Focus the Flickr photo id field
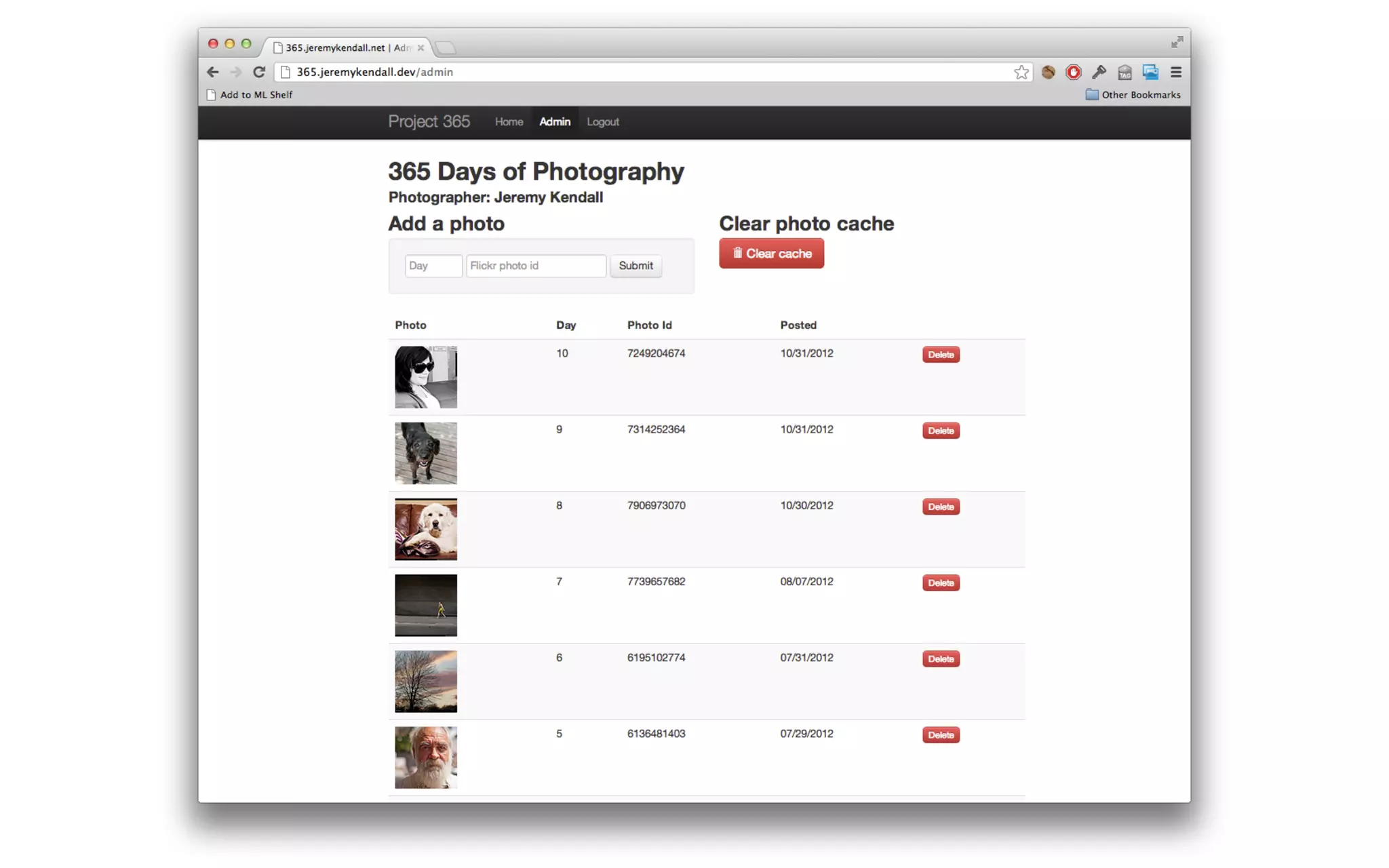This screenshot has width=1389, height=868. (x=536, y=266)
